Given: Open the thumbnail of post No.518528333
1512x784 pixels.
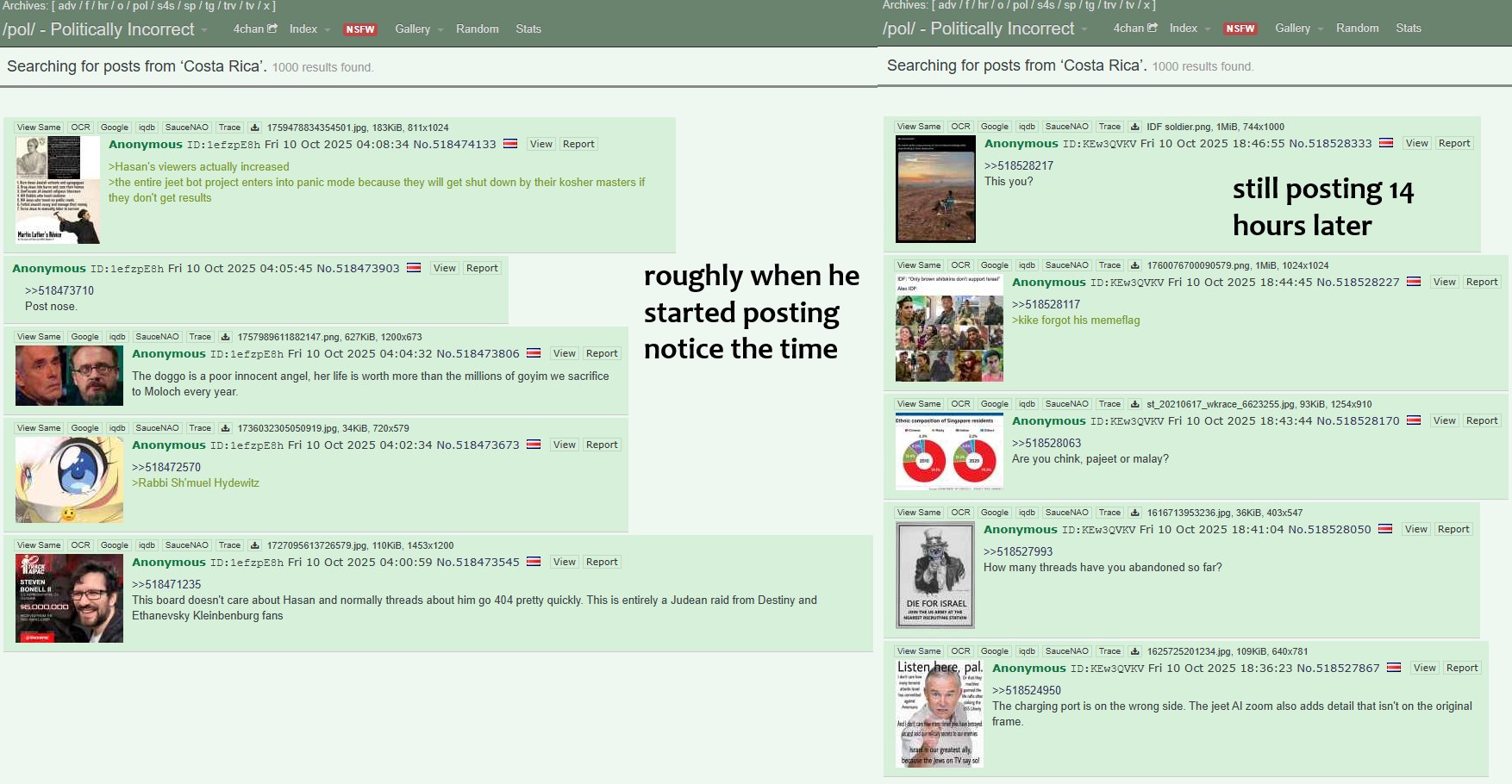Looking at the screenshot, I should (935, 189).
